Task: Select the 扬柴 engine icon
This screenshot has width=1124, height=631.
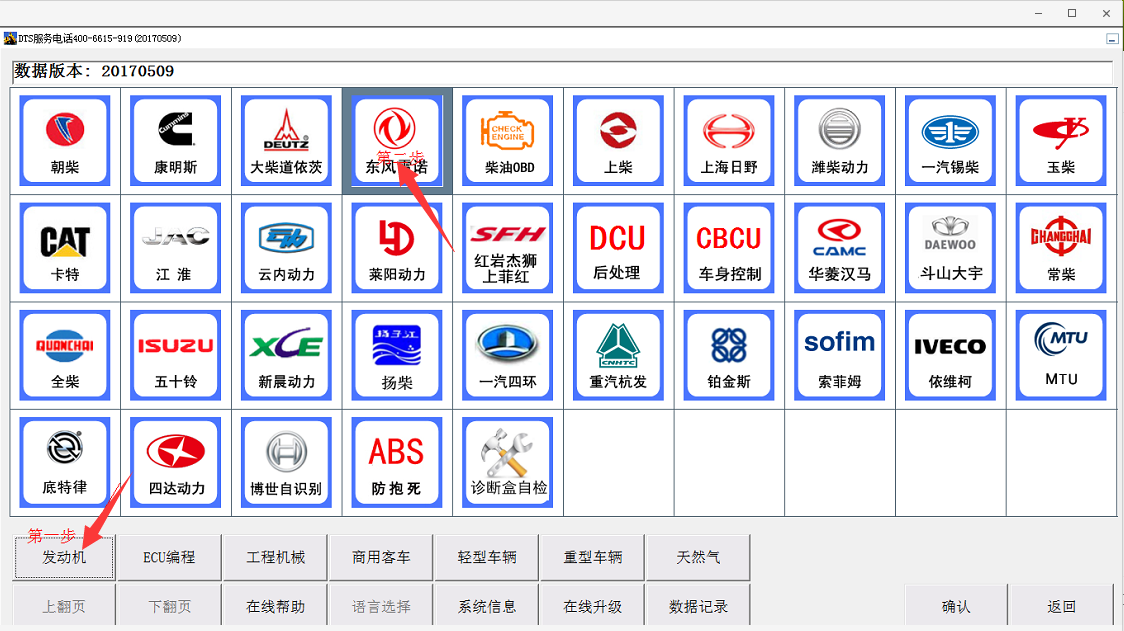Action: pyautogui.click(x=397, y=355)
